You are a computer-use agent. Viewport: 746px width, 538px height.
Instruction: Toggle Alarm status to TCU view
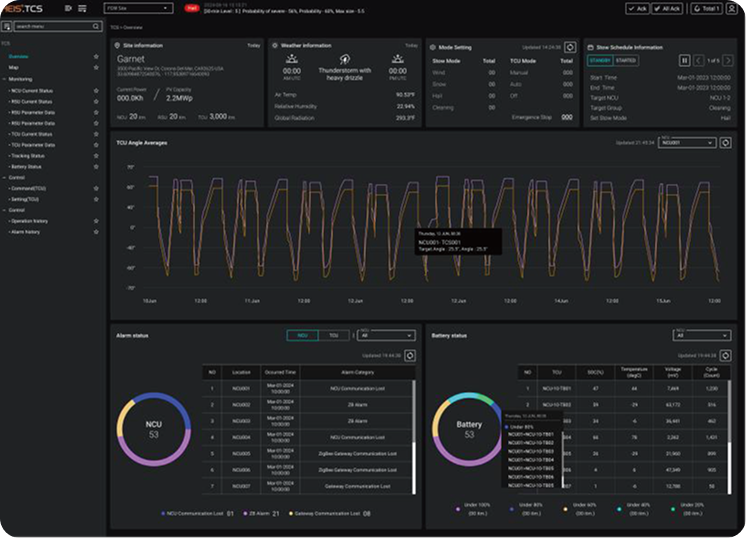click(x=332, y=336)
